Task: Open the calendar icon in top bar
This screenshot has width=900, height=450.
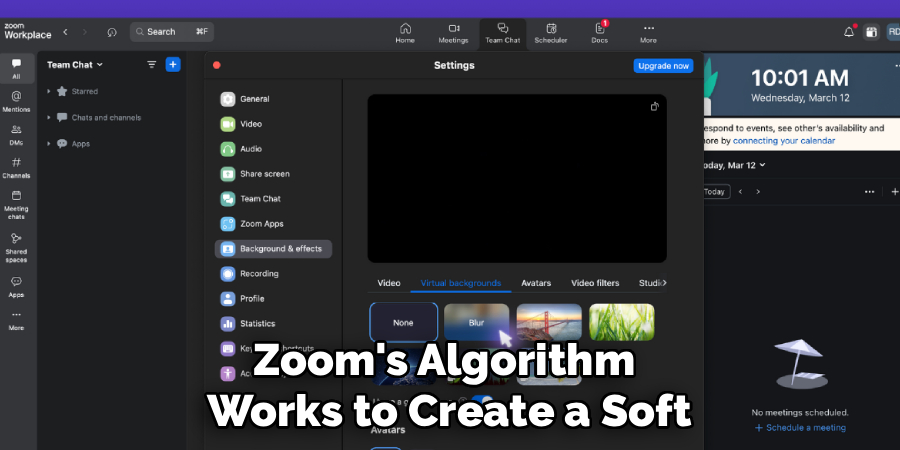Action: point(872,32)
